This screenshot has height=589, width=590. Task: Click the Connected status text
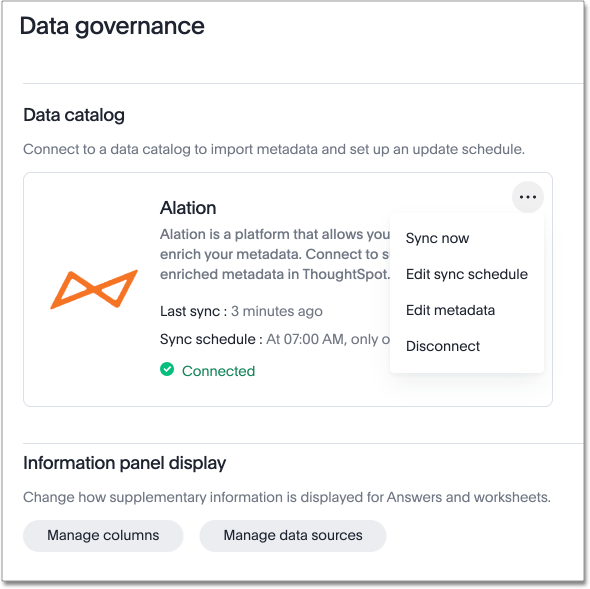click(218, 371)
